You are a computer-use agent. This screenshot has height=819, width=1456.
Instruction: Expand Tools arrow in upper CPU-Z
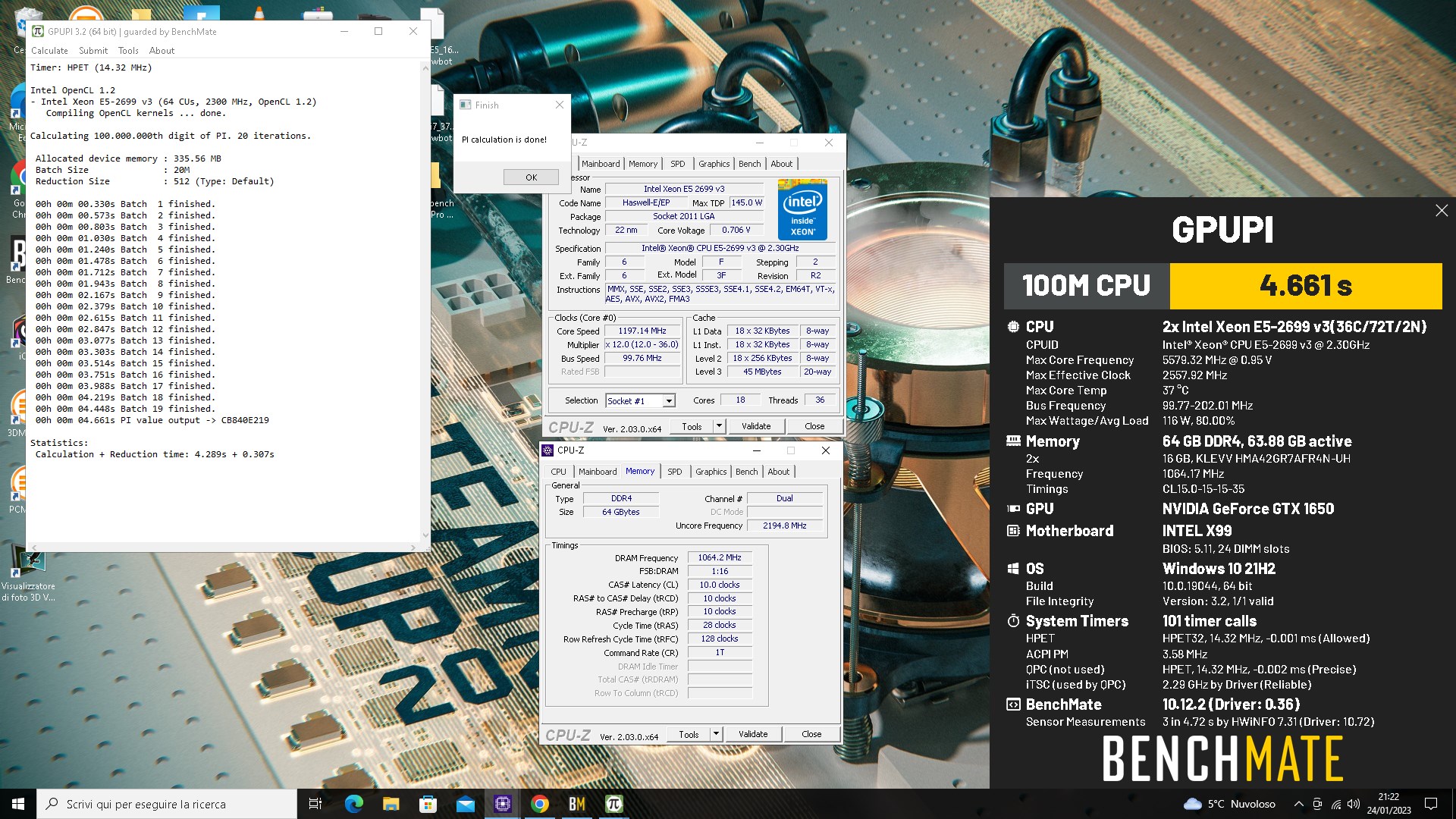pyautogui.click(x=719, y=427)
